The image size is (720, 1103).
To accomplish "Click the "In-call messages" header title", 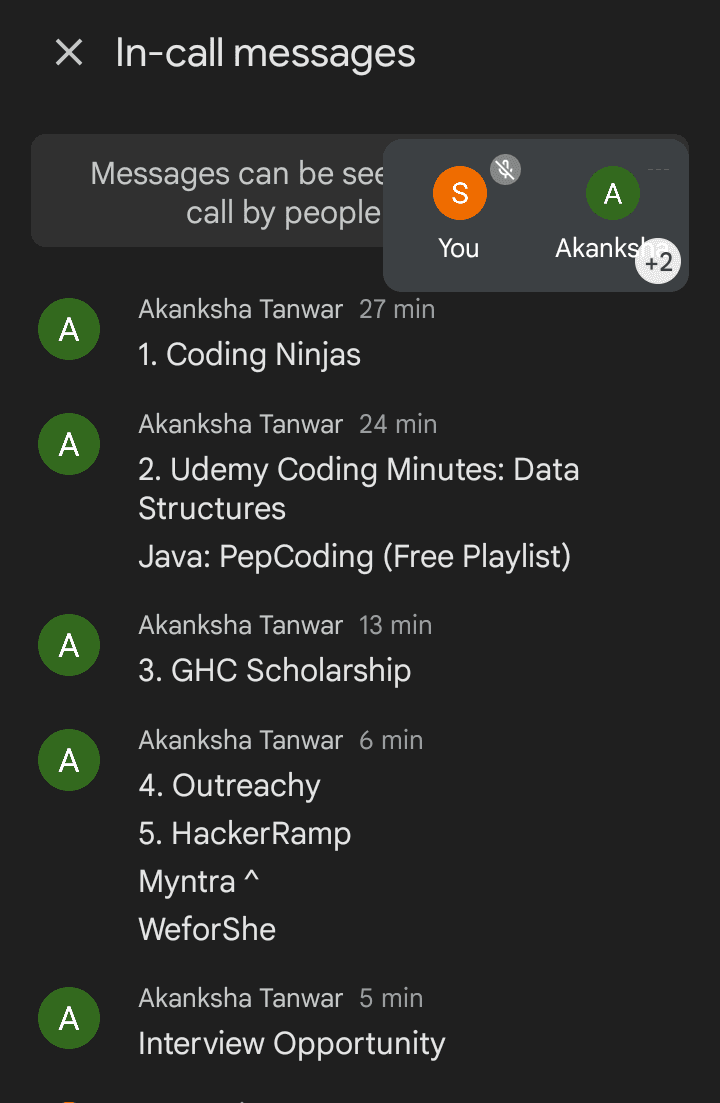I will 265,53.
